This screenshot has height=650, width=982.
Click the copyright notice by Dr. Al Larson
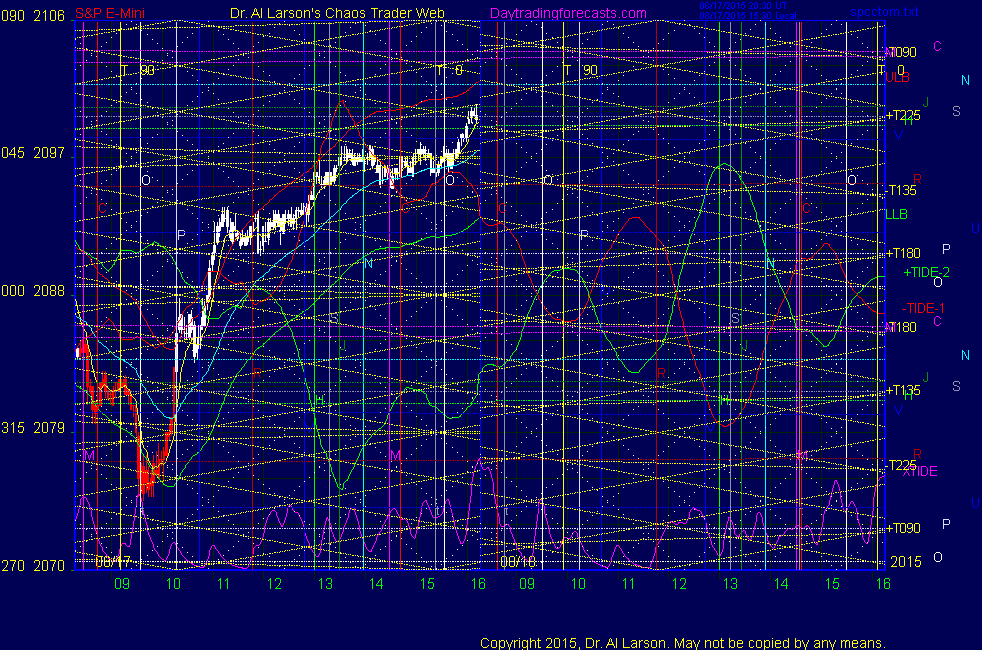coord(683,643)
